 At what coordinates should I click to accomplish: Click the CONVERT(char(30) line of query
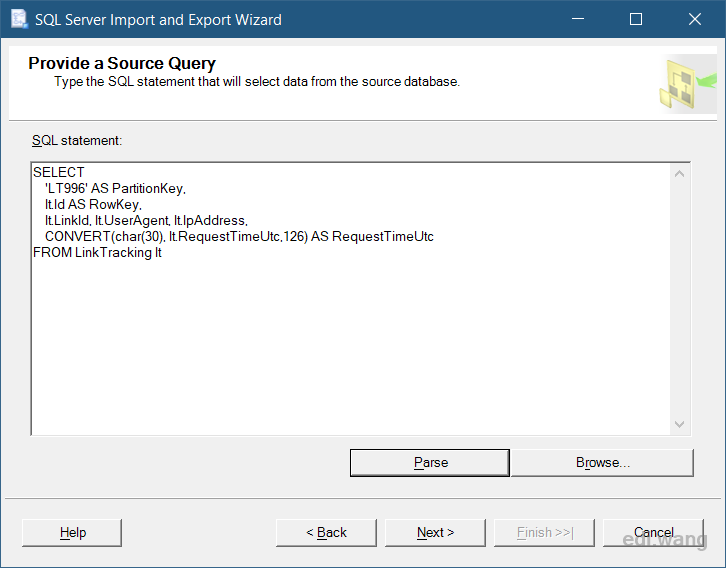[x=239, y=237]
